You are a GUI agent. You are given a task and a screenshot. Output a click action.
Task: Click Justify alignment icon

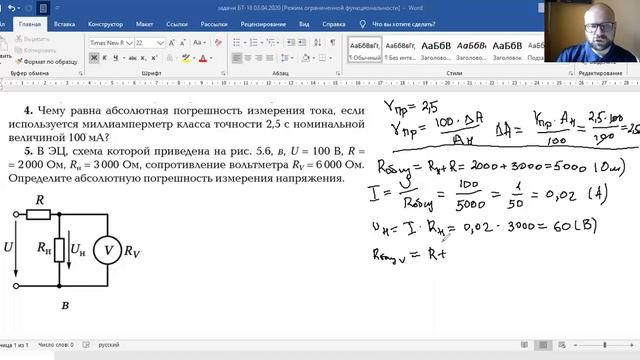(x=269, y=58)
